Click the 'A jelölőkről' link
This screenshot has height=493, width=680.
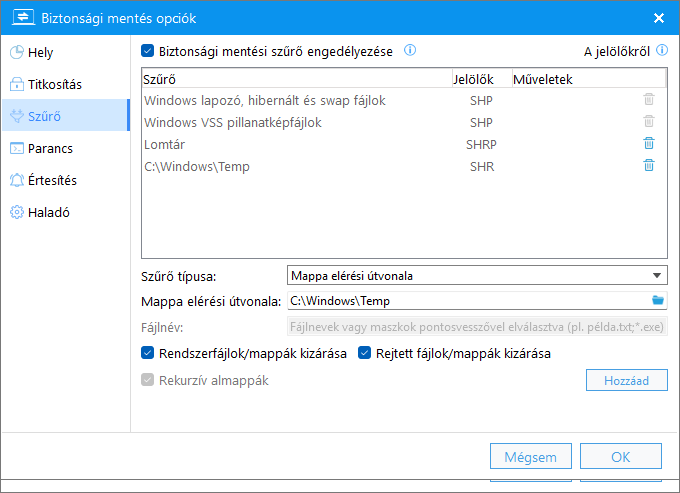click(x=617, y=52)
